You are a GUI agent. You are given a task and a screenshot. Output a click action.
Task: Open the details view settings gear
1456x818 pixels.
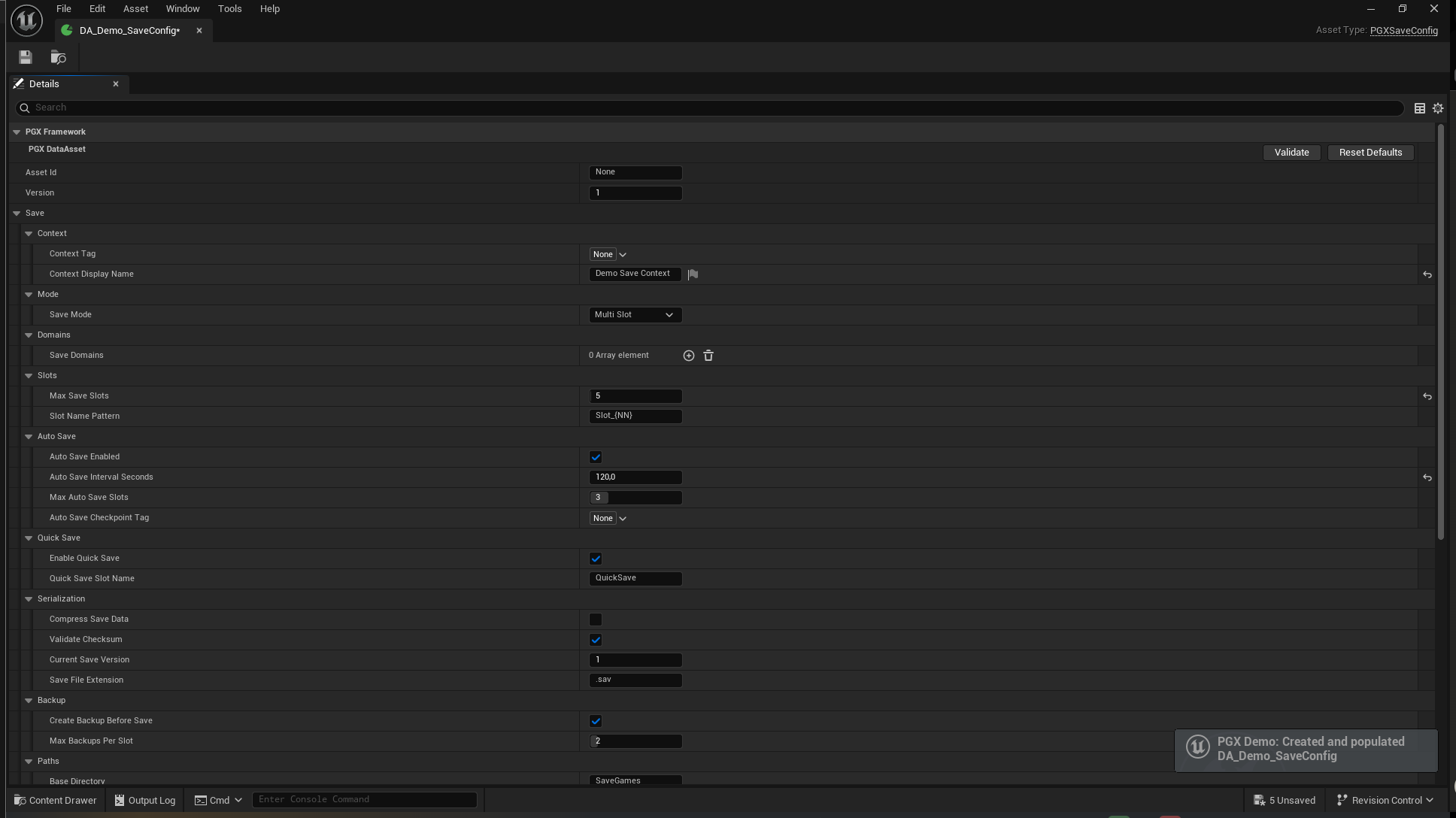coord(1437,108)
